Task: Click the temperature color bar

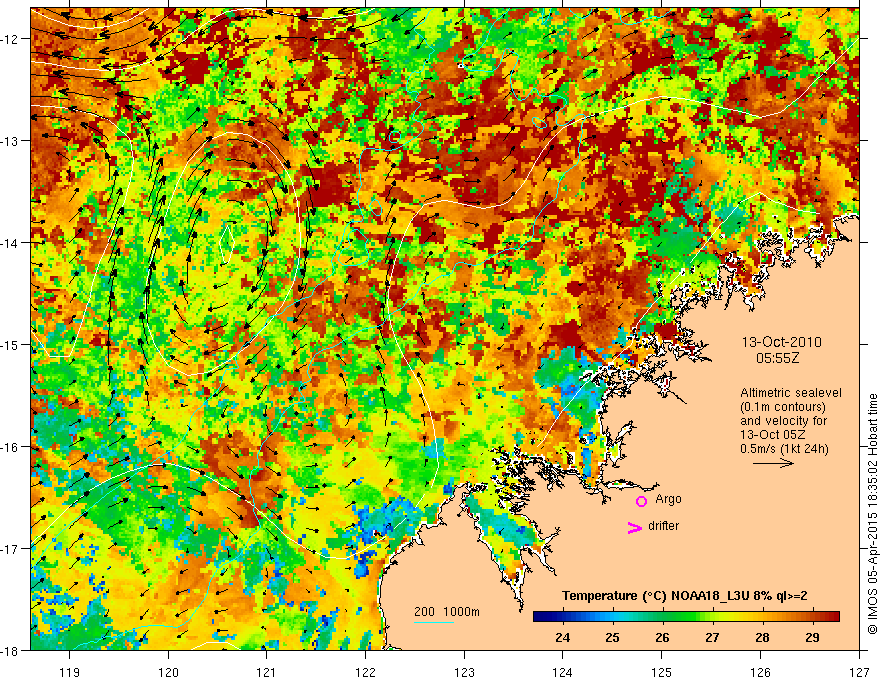Action: point(686,616)
